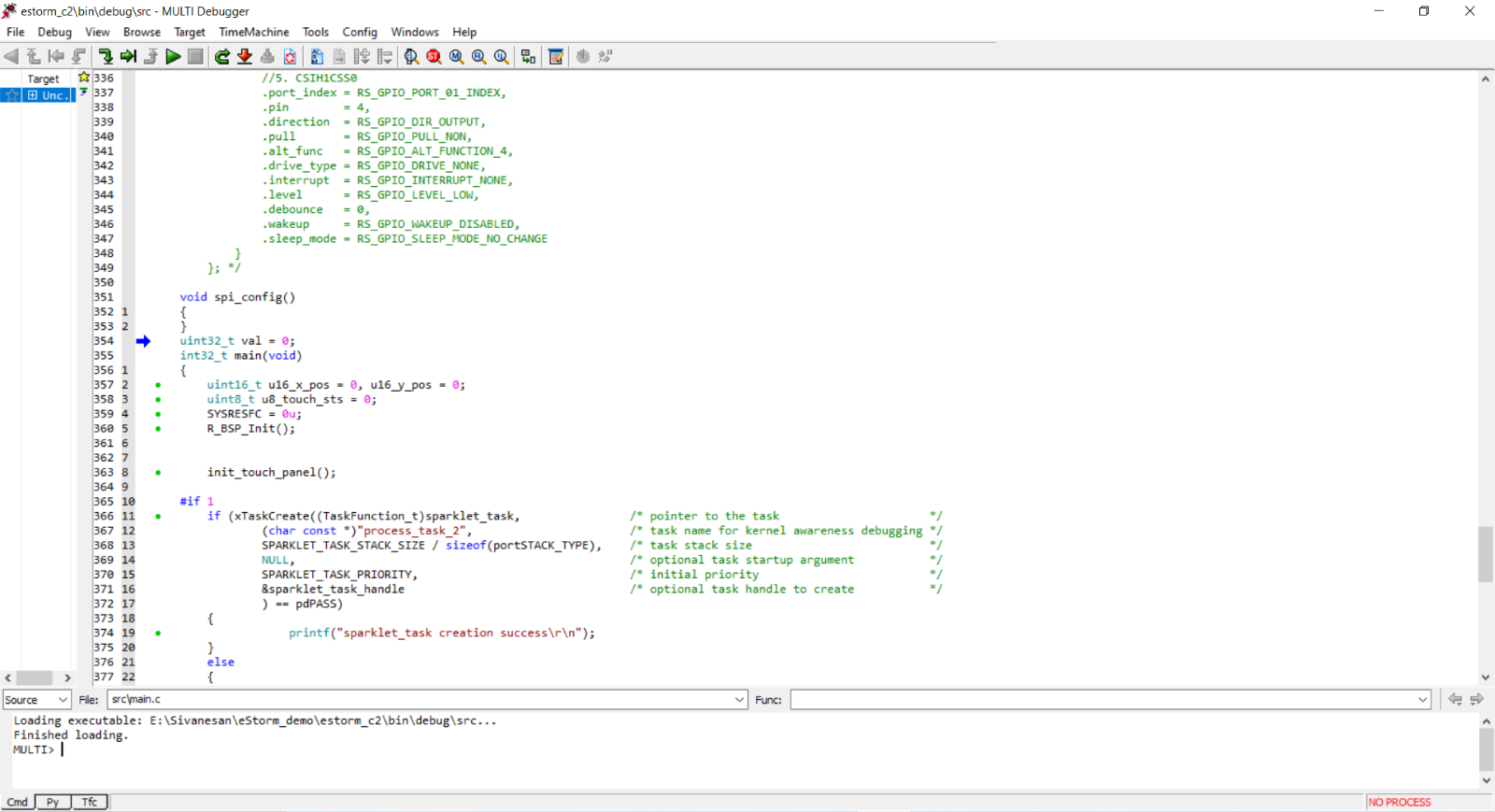Image resolution: width=1495 pixels, height=812 pixels.
Task: Switch to the Tfc tab
Action: point(90,802)
